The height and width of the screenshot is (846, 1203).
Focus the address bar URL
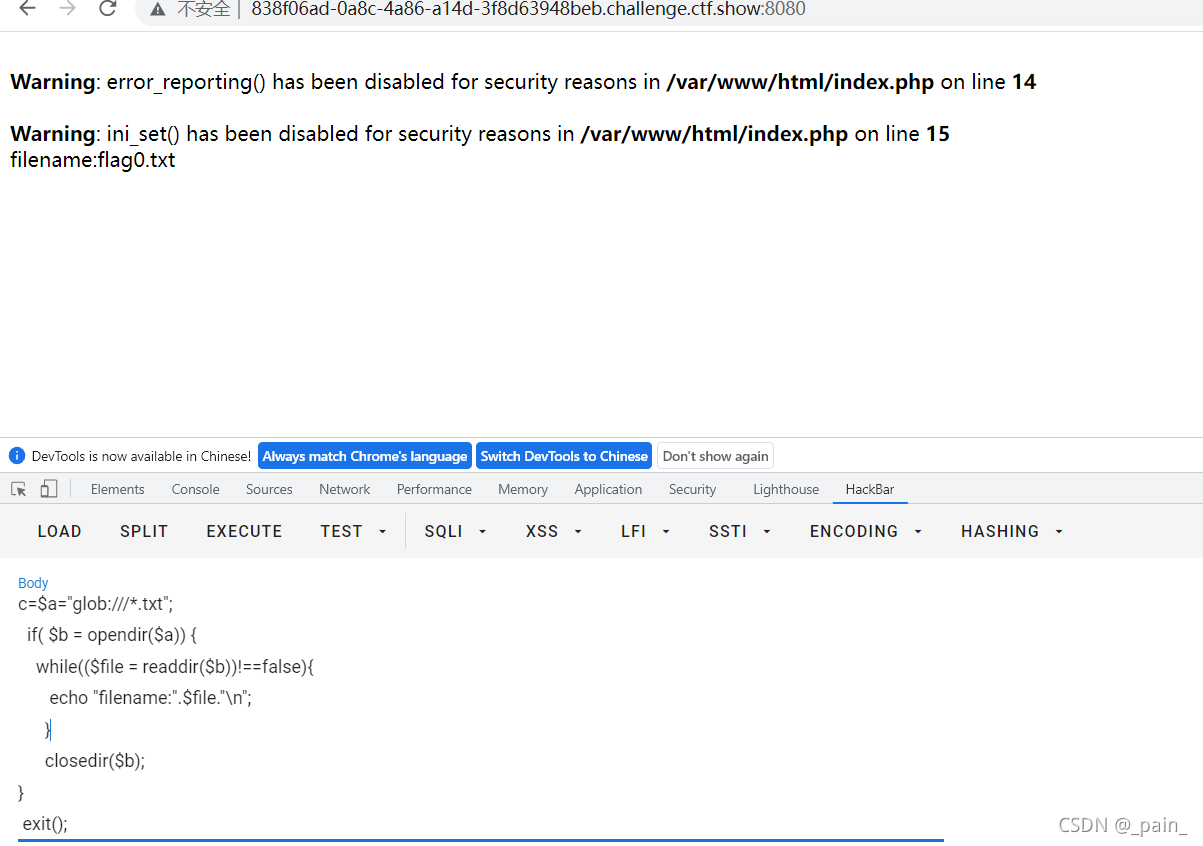coord(528,9)
